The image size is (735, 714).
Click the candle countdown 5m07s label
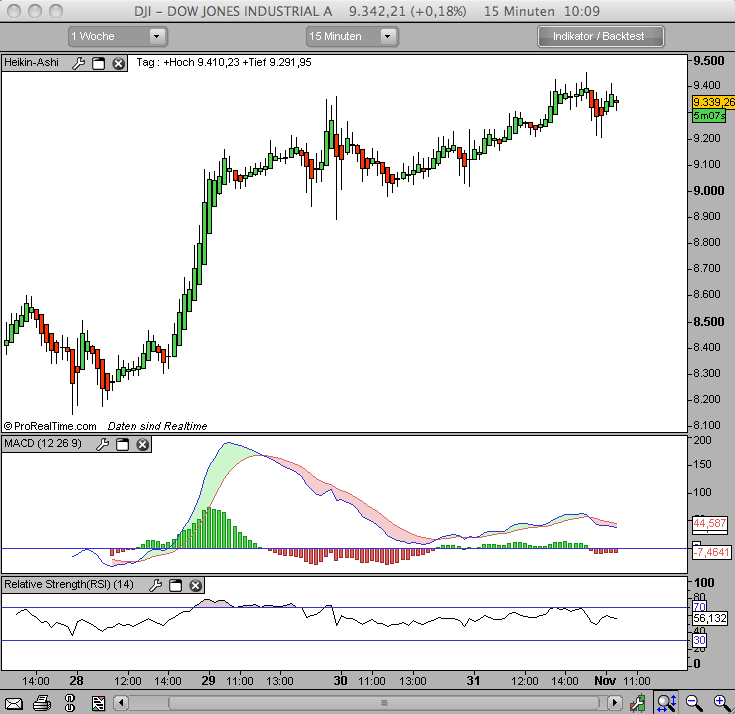pos(708,115)
